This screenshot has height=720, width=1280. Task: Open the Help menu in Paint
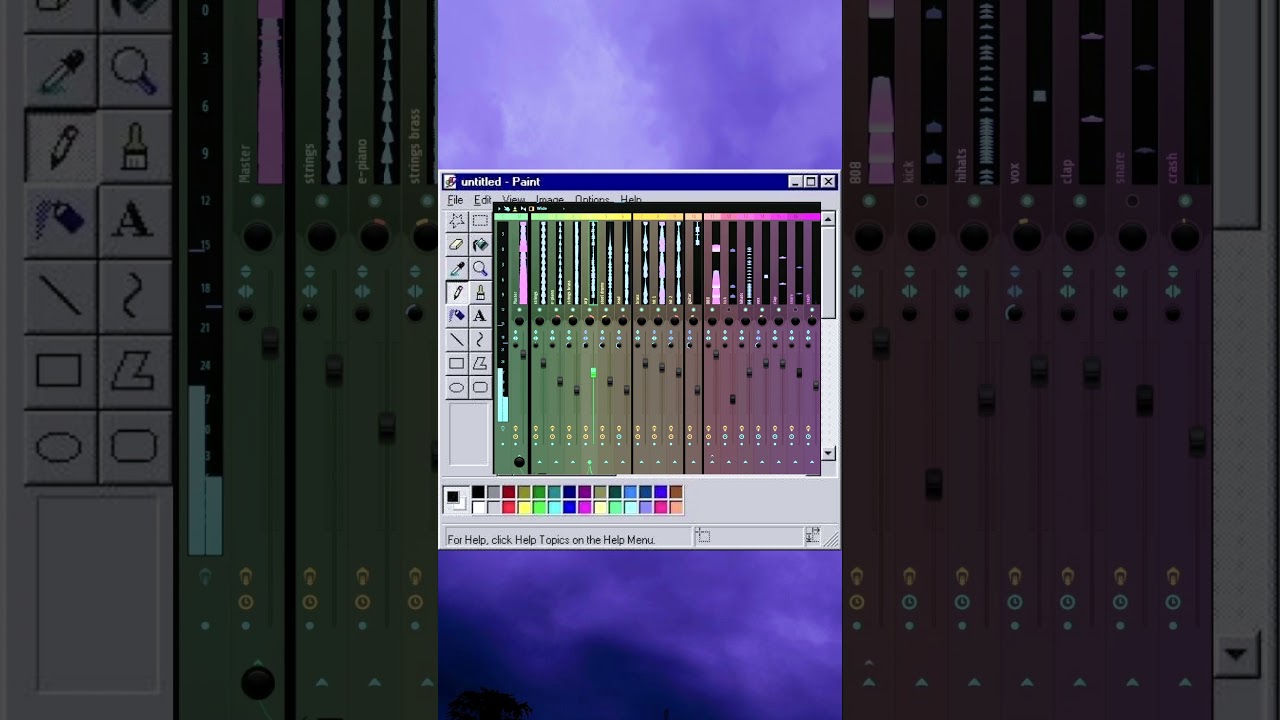[631, 200]
